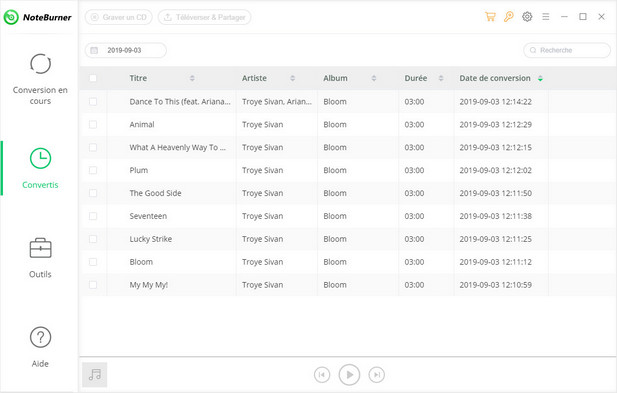Click the 2019-09-03 12:14:22 date cell
This screenshot has width=617, height=393.
point(495,101)
